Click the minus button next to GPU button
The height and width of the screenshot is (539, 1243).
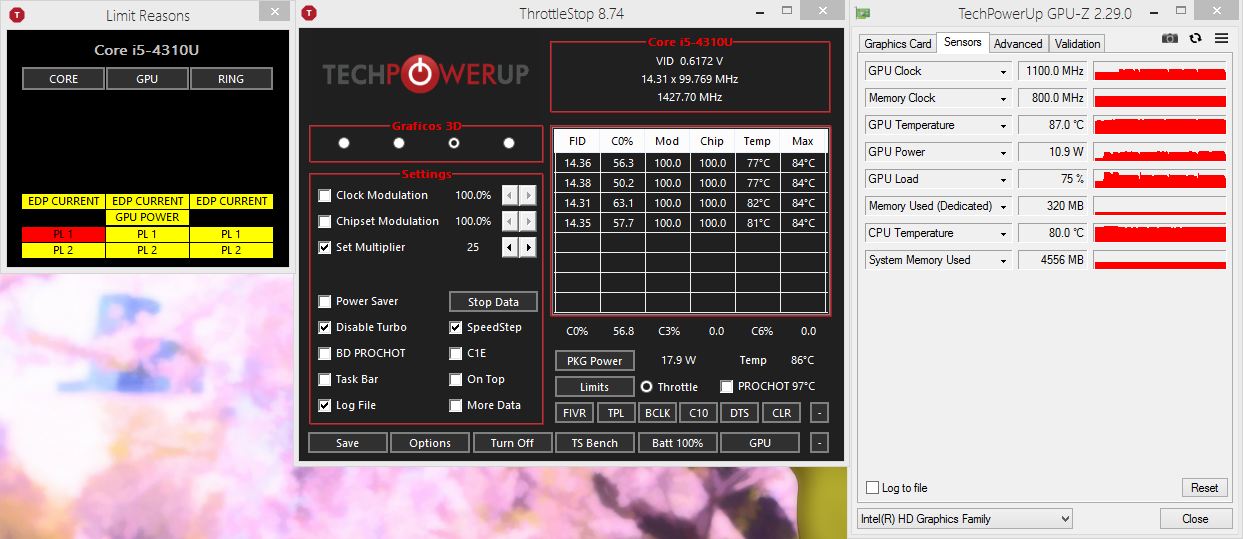click(819, 443)
